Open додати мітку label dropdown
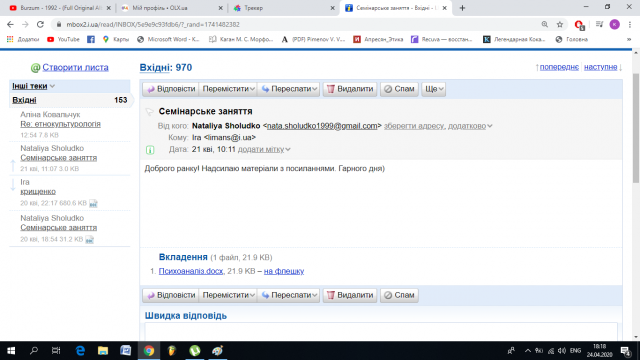The height and width of the screenshot is (360, 640). pyautogui.click(x=264, y=149)
